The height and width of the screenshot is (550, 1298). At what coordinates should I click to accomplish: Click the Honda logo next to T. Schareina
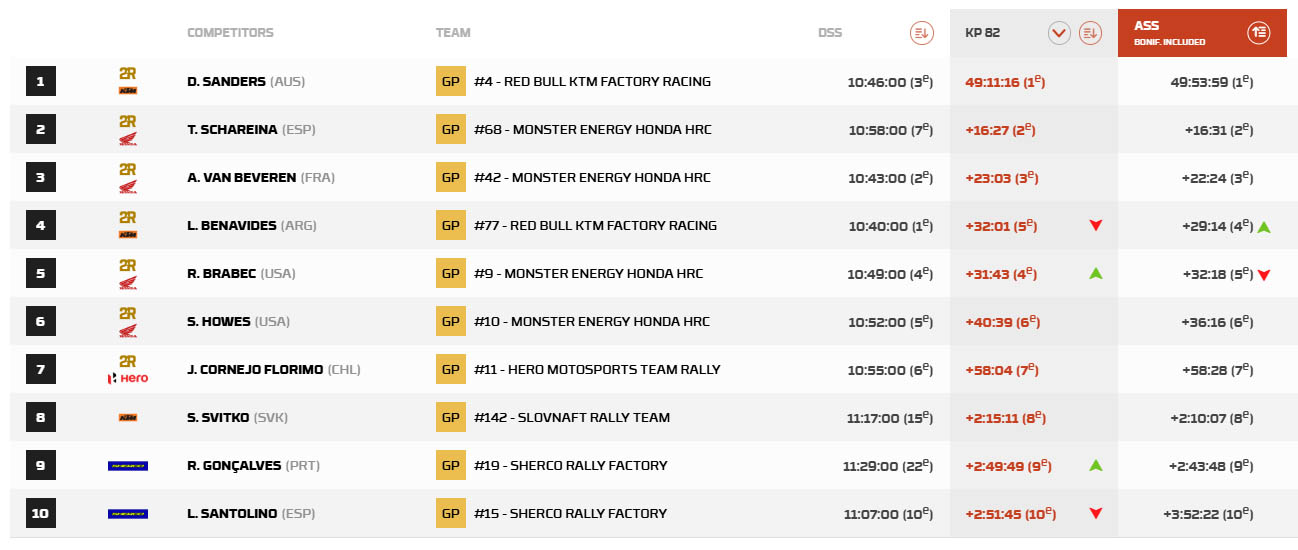click(x=127, y=139)
